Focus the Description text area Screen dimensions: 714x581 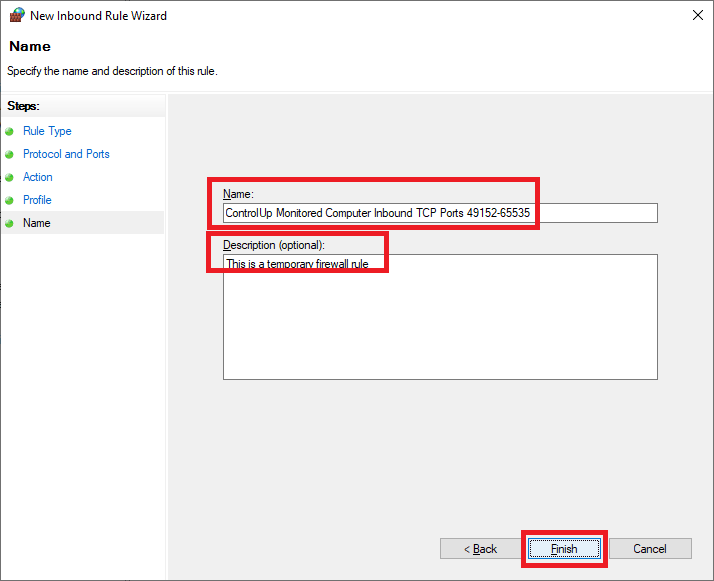coord(440,320)
